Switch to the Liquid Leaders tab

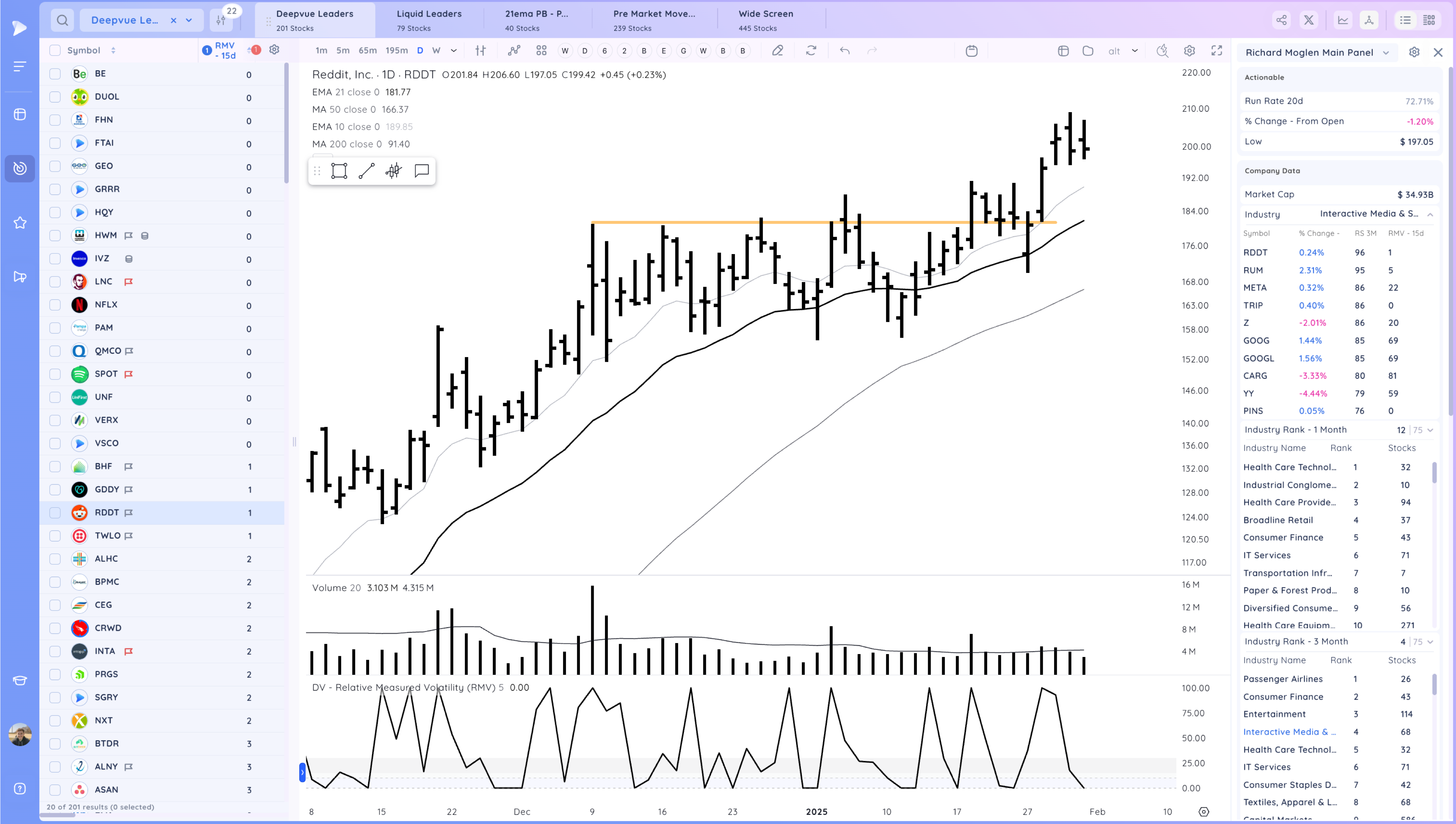(x=428, y=20)
